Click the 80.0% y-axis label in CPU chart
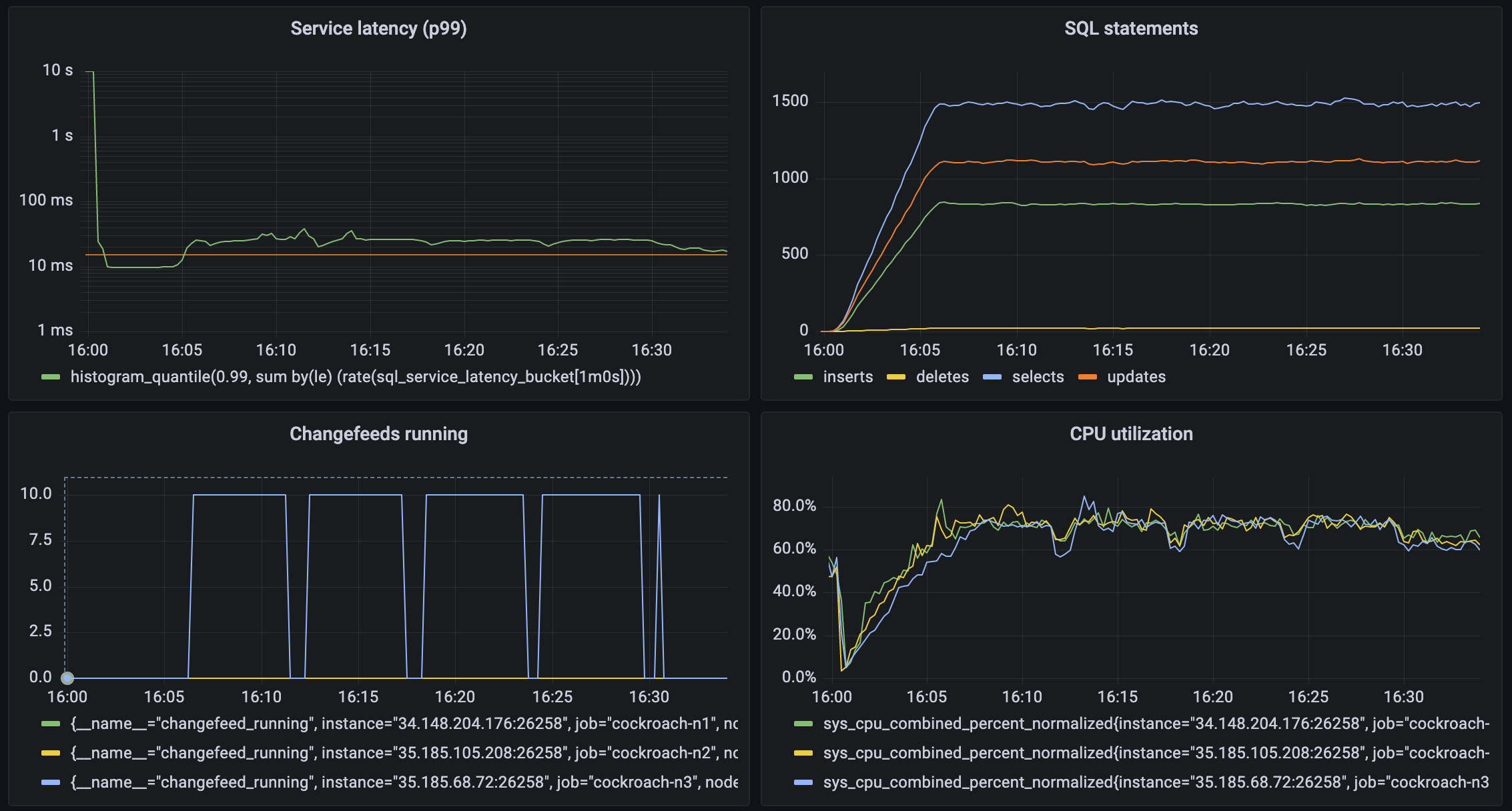 [794, 506]
